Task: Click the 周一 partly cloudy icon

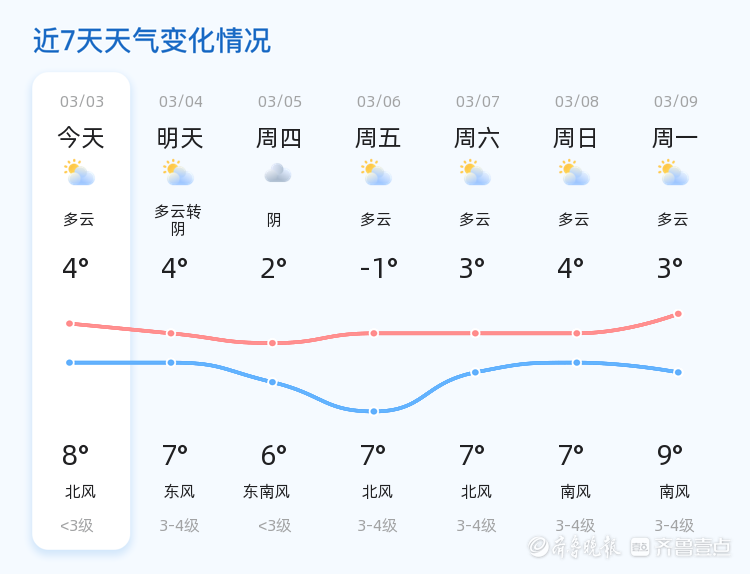Action: tap(674, 174)
